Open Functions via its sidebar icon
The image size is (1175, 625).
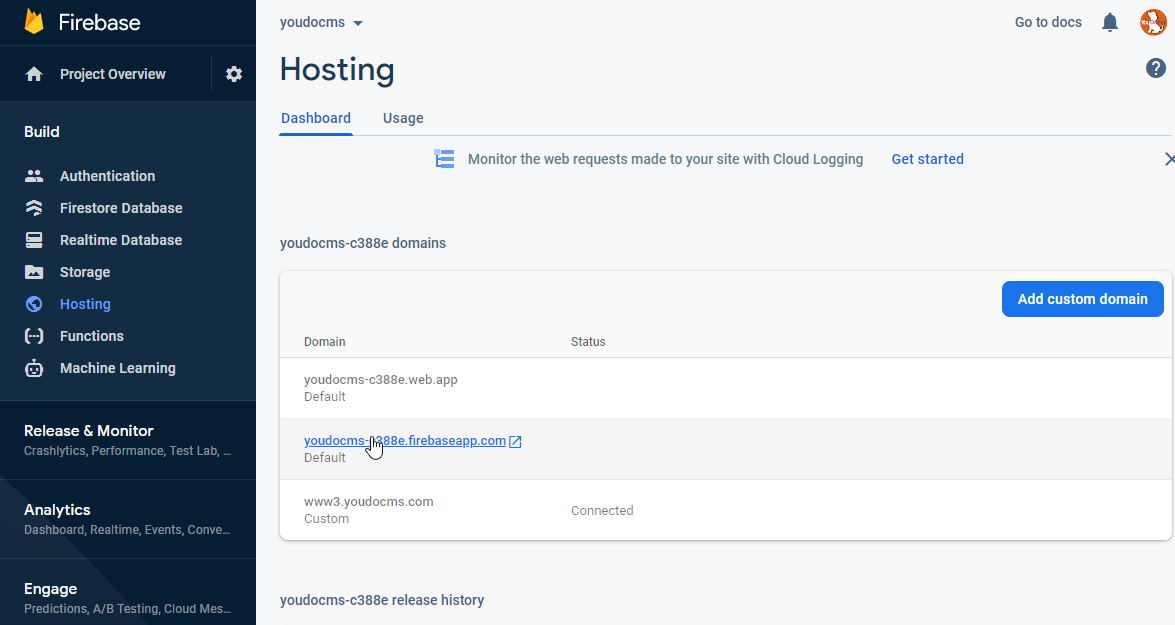point(34,335)
